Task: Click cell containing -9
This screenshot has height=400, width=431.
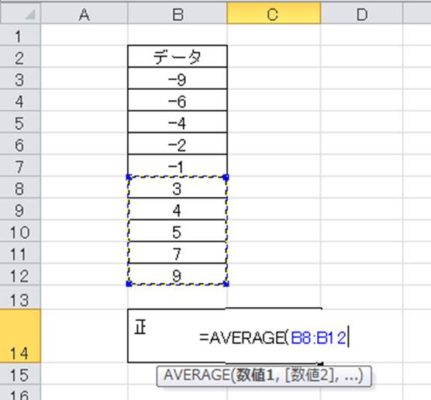Action: pos(177,78)
